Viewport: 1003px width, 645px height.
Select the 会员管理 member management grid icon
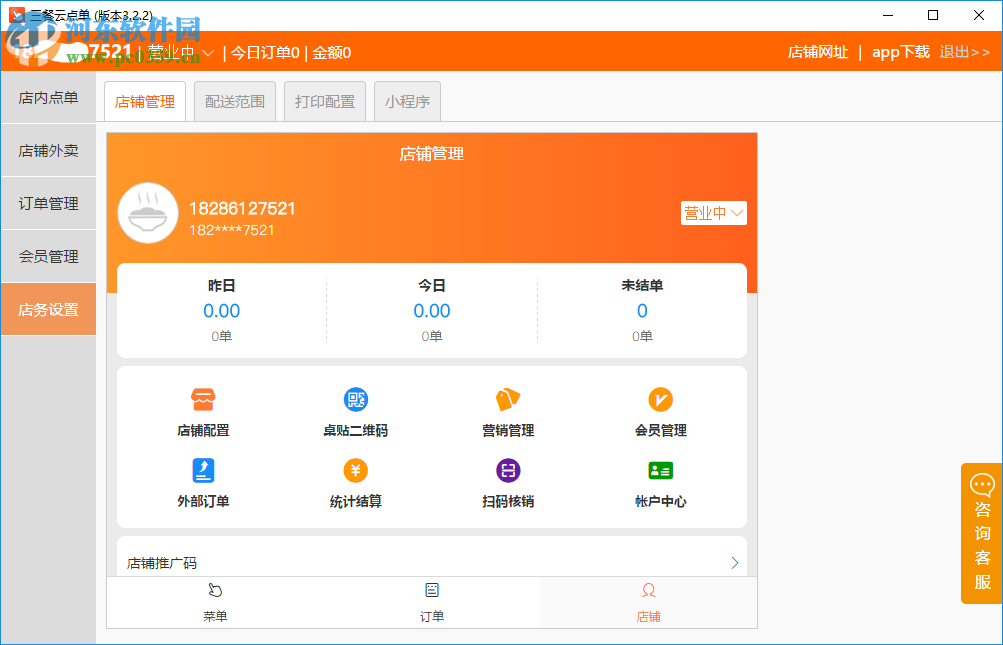click(660, 410)
